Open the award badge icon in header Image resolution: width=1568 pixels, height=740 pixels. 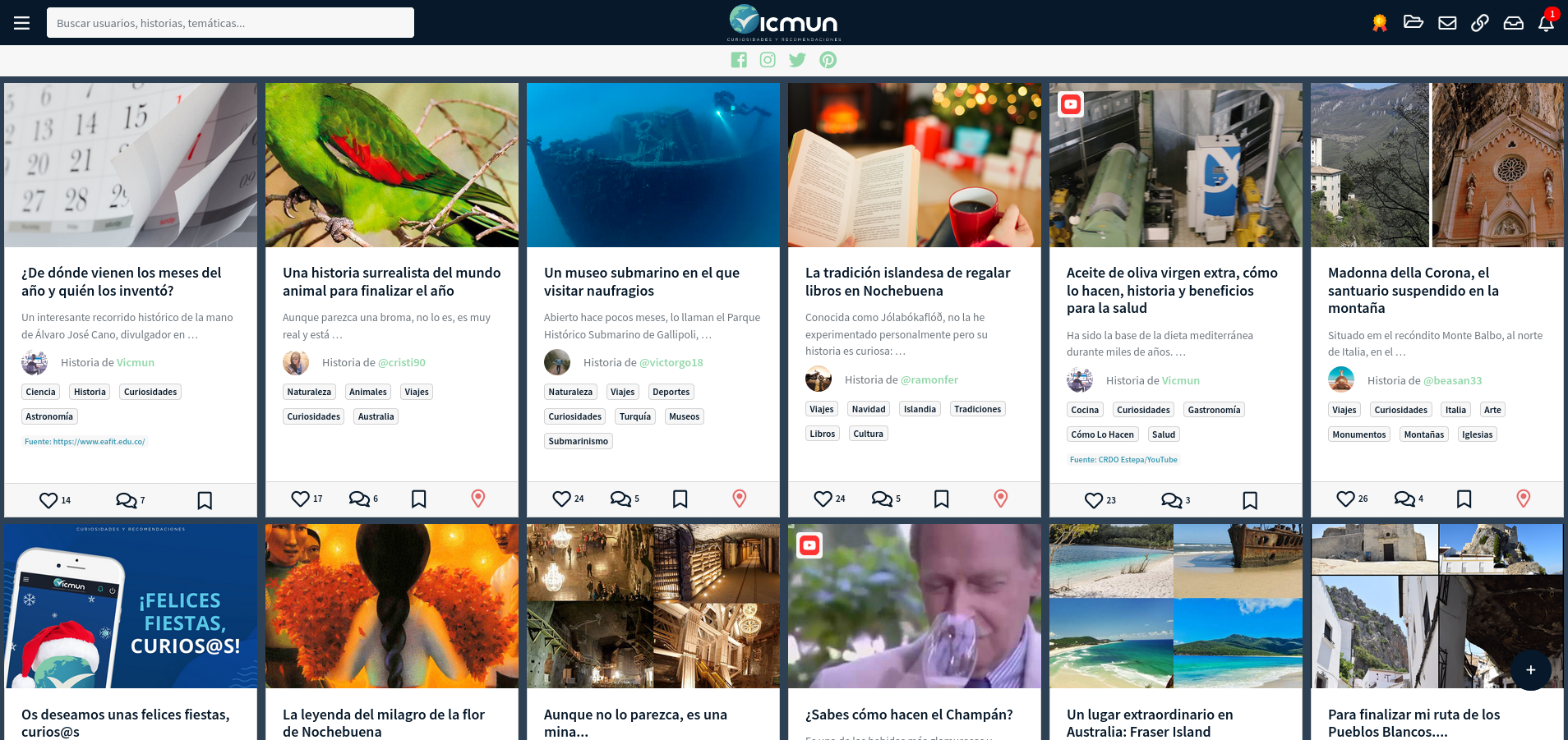[1380, 23]
